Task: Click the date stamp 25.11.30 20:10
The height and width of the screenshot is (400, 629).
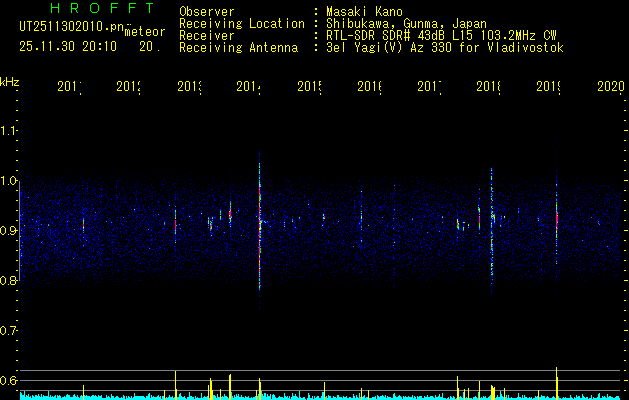Action: point(68,47)
